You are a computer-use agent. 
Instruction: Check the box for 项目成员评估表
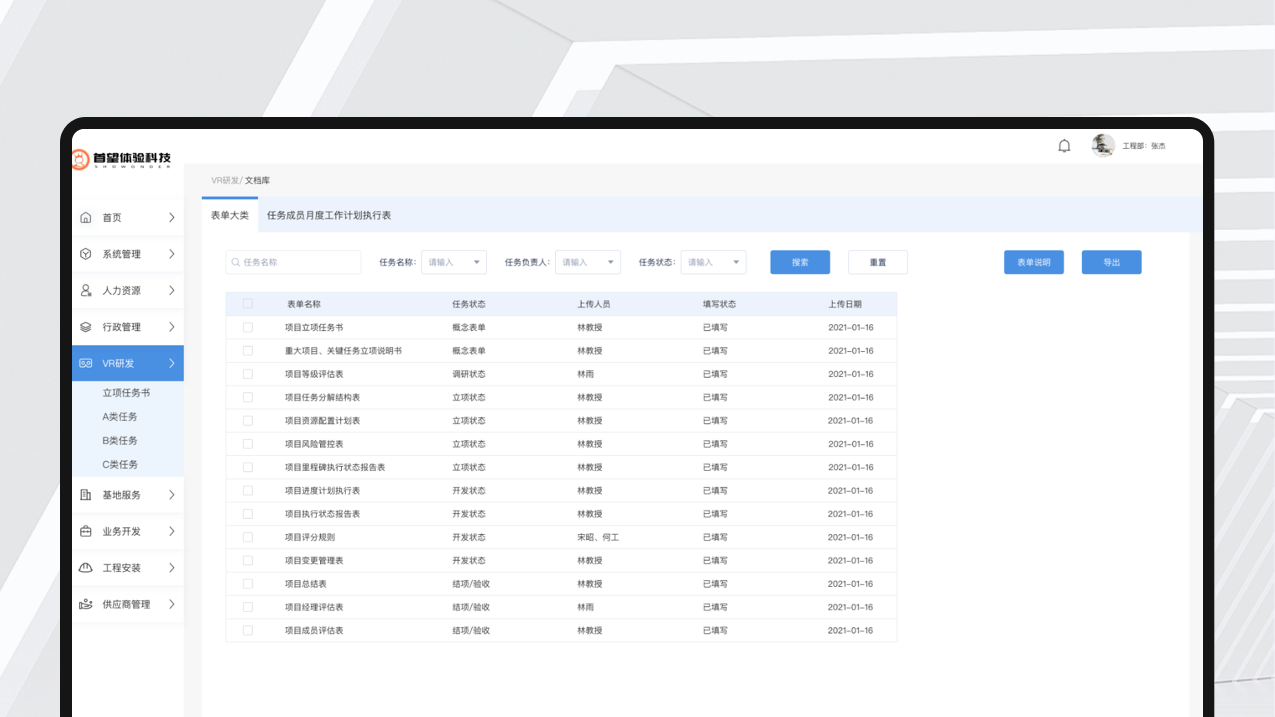click(x=248, y=631)
